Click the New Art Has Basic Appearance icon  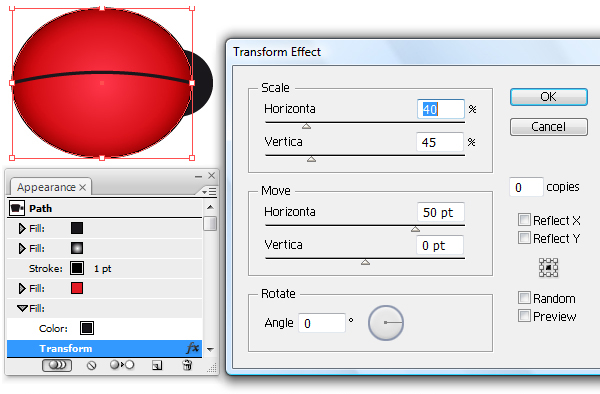(57, 365)
